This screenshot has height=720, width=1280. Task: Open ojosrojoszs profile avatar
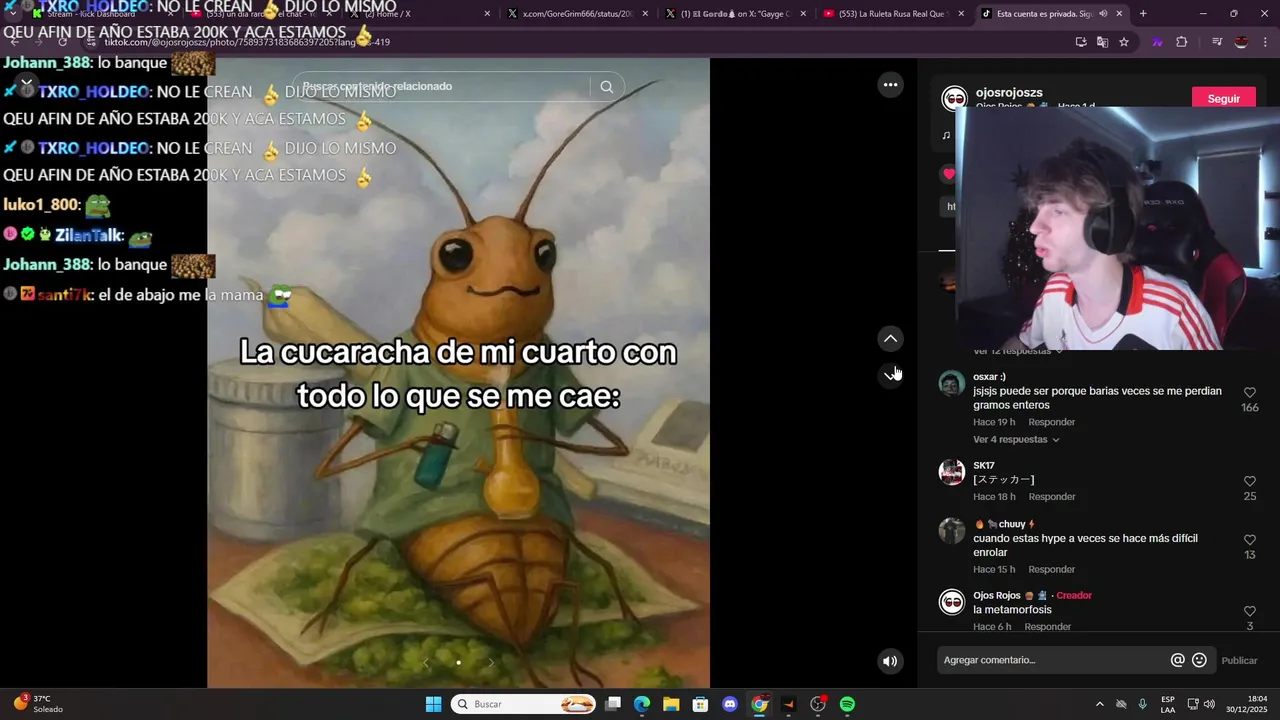954,98
